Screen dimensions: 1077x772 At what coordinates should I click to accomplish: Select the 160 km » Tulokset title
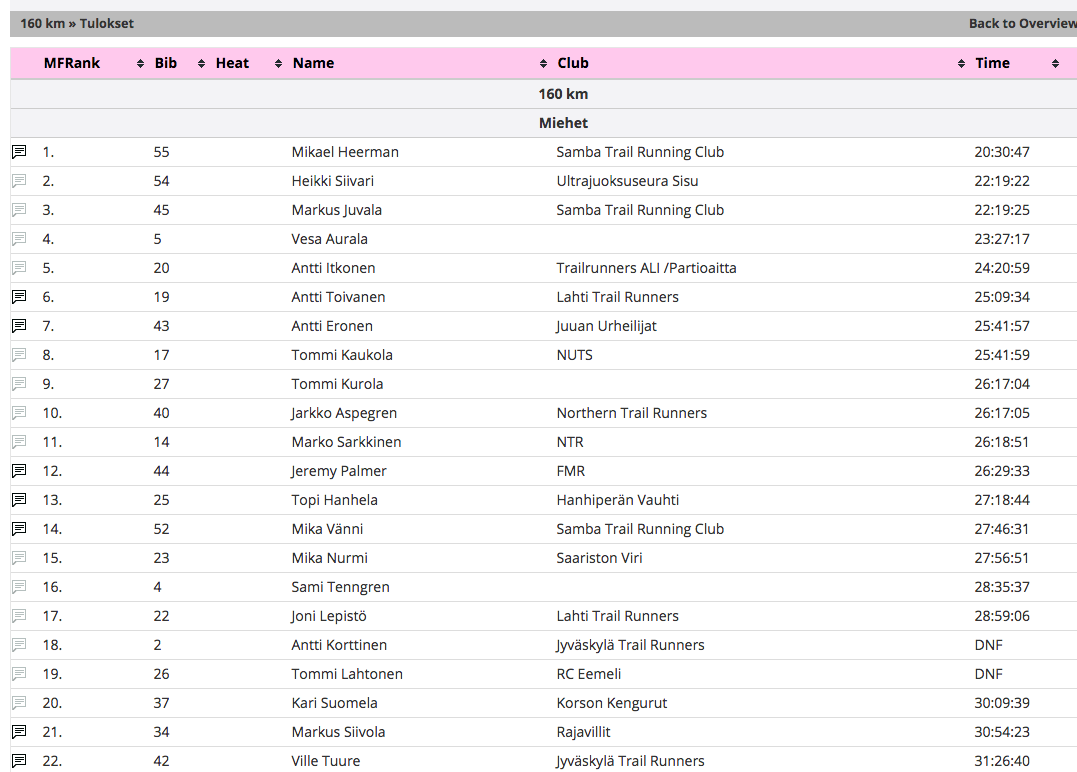tap(77, 23)
